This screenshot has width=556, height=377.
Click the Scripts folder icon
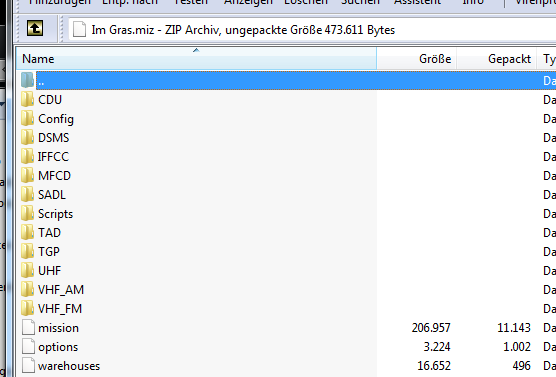pos(27,214)
